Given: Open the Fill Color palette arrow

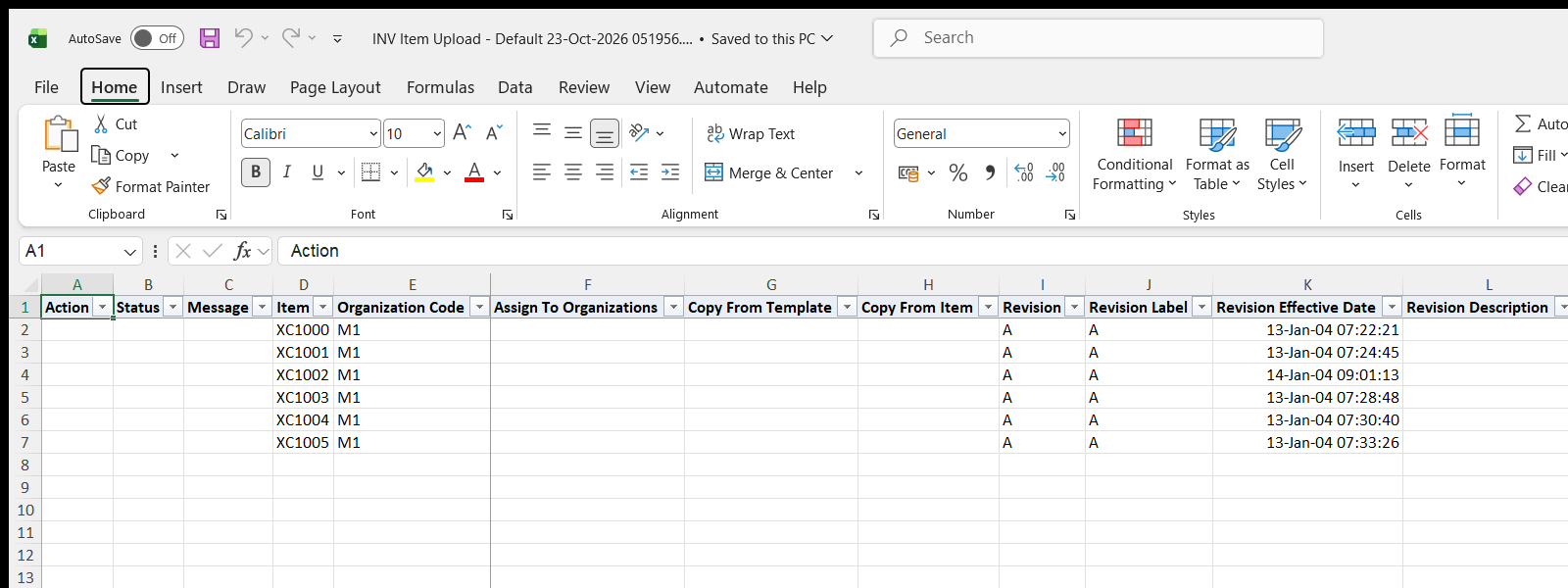Looking at the screenshot, I should (447, 173).
